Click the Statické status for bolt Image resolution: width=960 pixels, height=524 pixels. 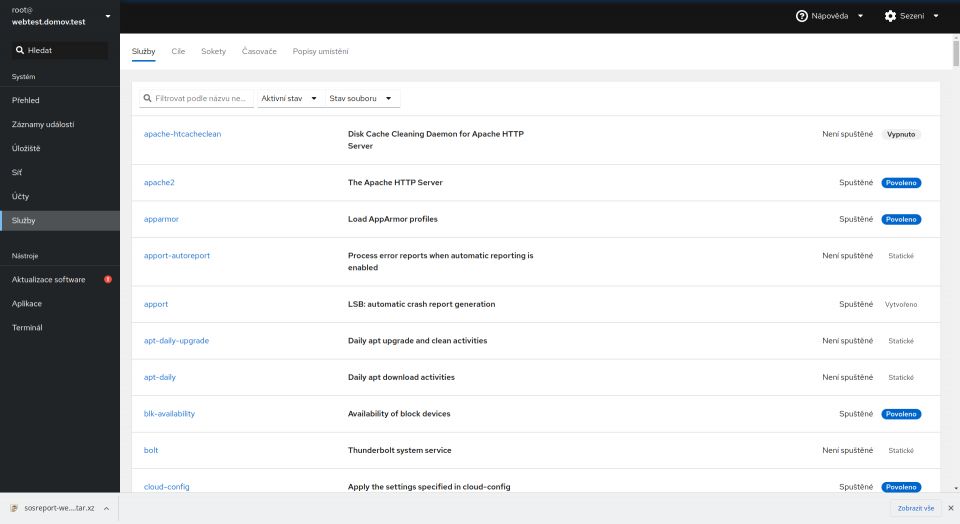click(901, 450)
